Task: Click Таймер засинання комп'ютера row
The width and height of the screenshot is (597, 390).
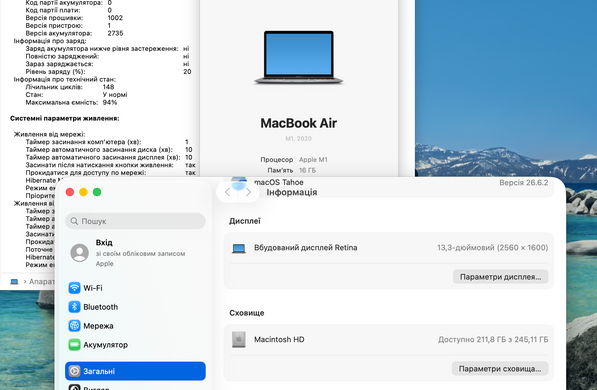Action: click(x=107, y=142)
